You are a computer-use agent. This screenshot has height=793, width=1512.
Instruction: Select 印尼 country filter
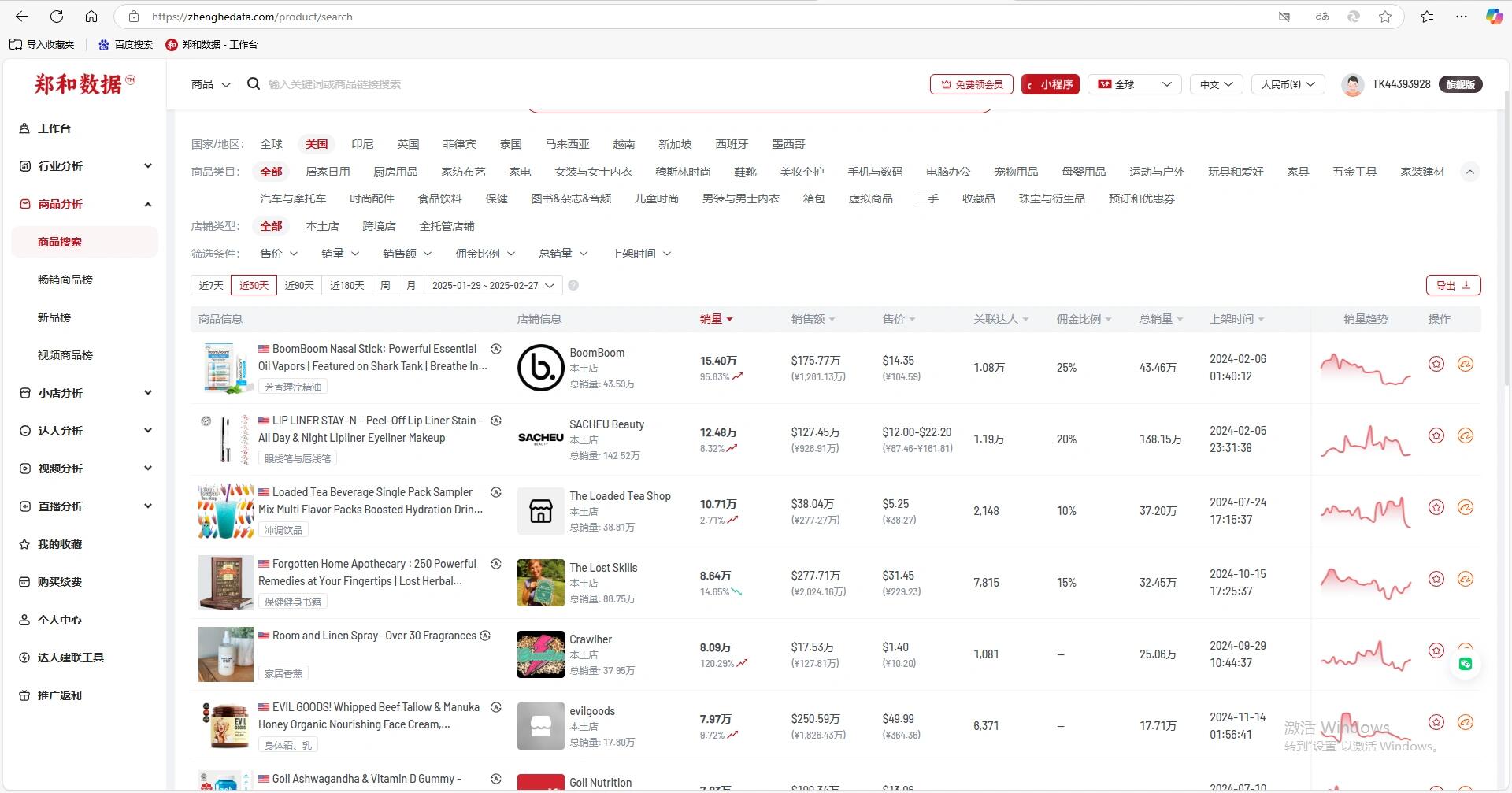pos(362,144)
